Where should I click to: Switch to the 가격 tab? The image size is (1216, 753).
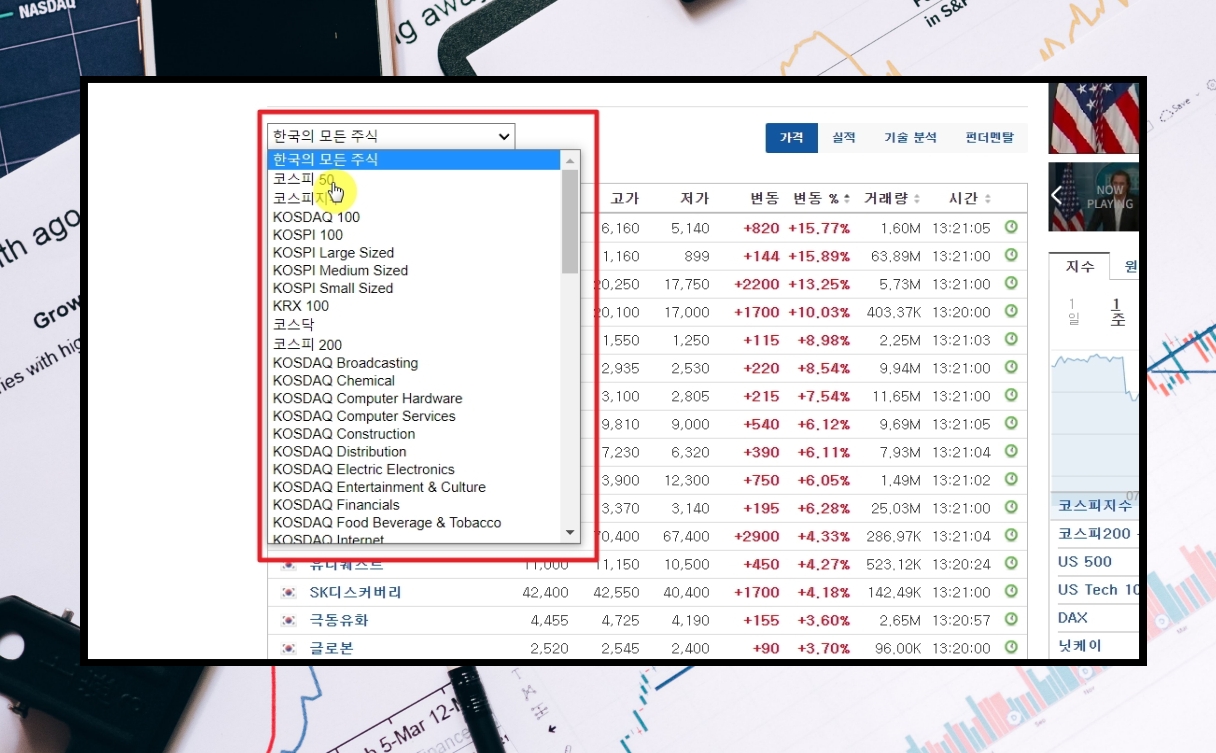pyautogui.click(x=792, y=138)
